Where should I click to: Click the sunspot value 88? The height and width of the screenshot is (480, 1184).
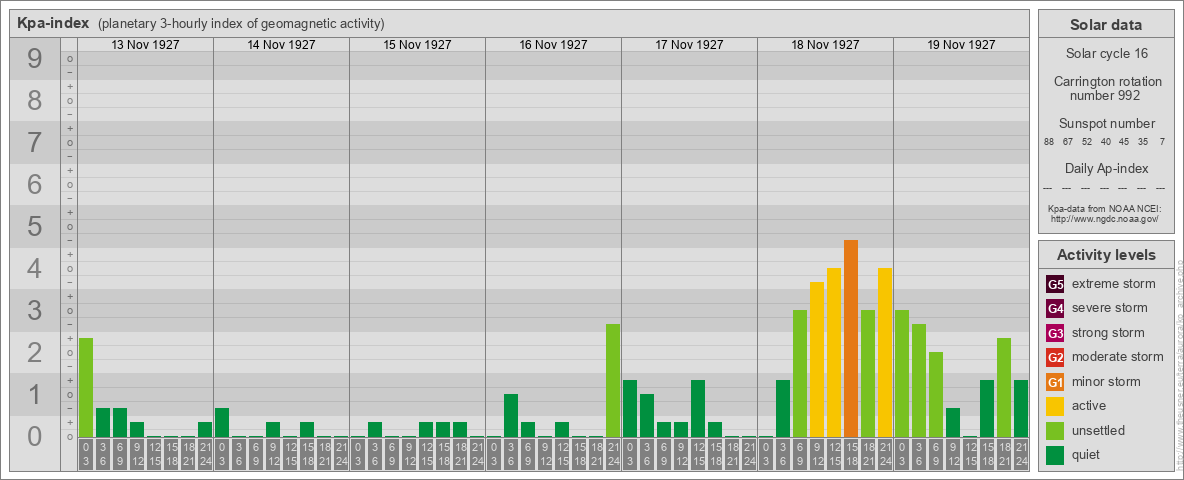[x=1049, y=142]
